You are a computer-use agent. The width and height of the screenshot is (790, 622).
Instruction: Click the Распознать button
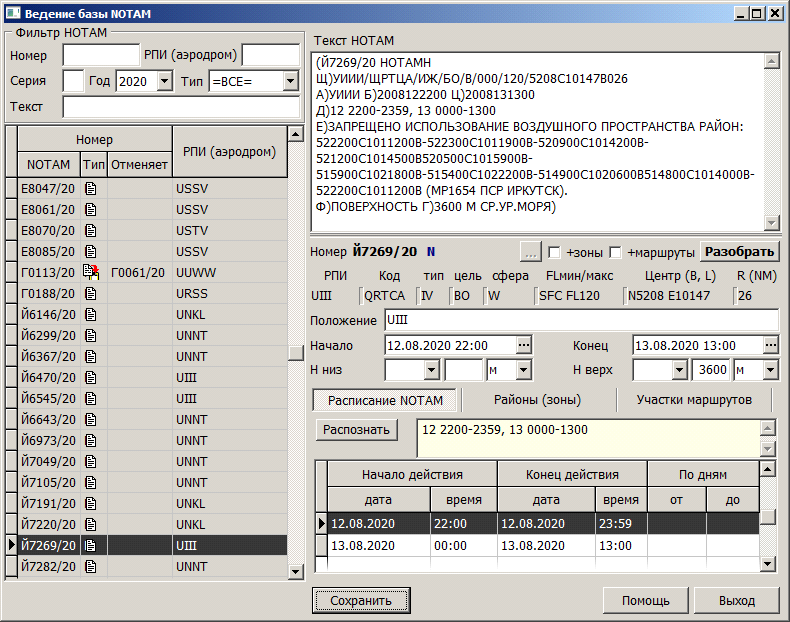(357, 430)
